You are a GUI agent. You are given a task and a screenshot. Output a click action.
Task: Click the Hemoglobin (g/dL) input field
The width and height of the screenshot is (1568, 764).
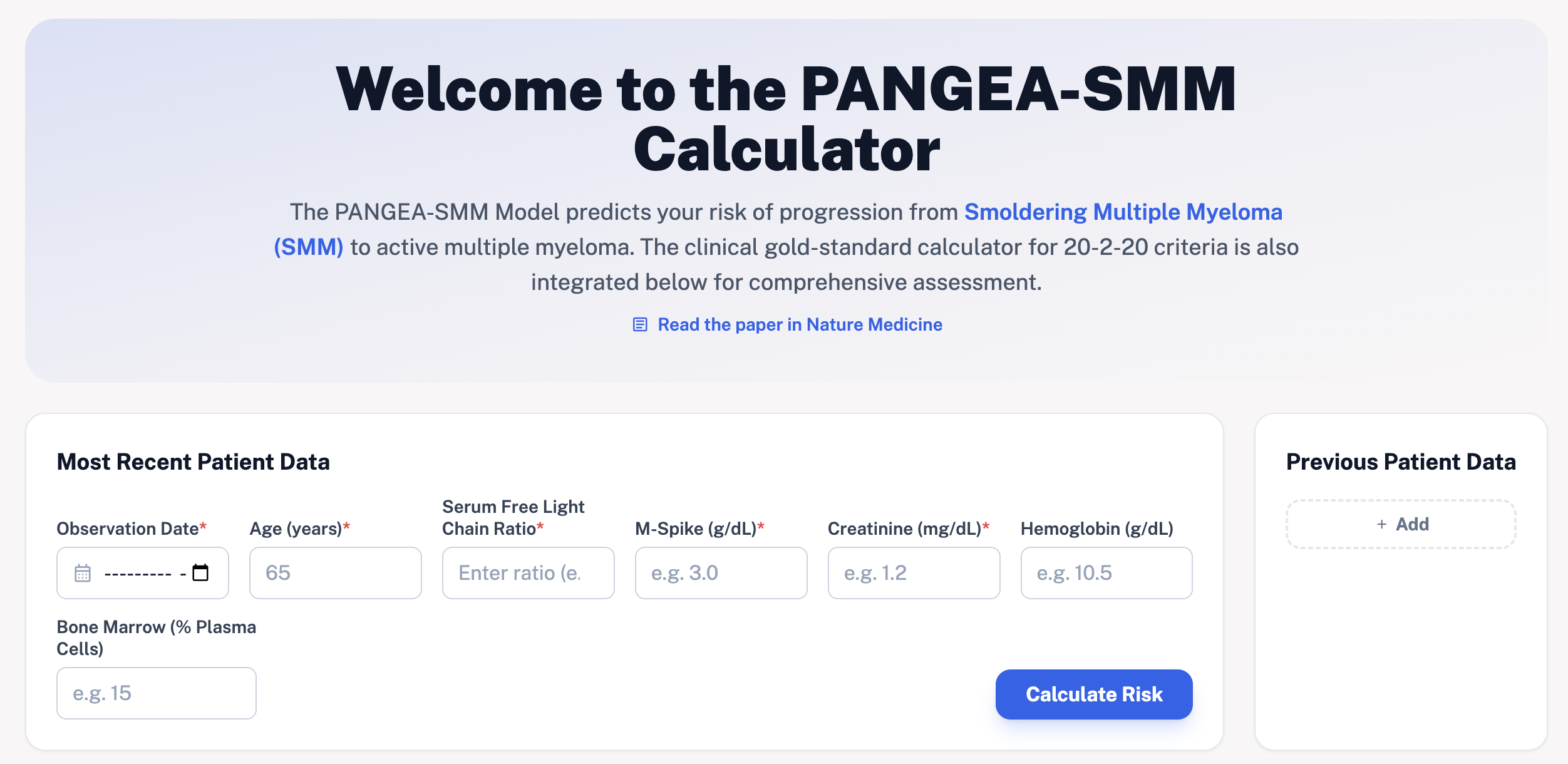(x=1106, y=572)
